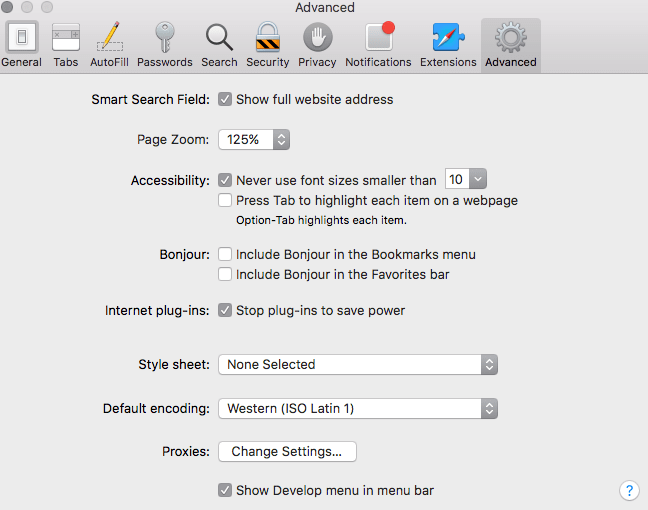Click the help question mark button

tap(629, 490)
